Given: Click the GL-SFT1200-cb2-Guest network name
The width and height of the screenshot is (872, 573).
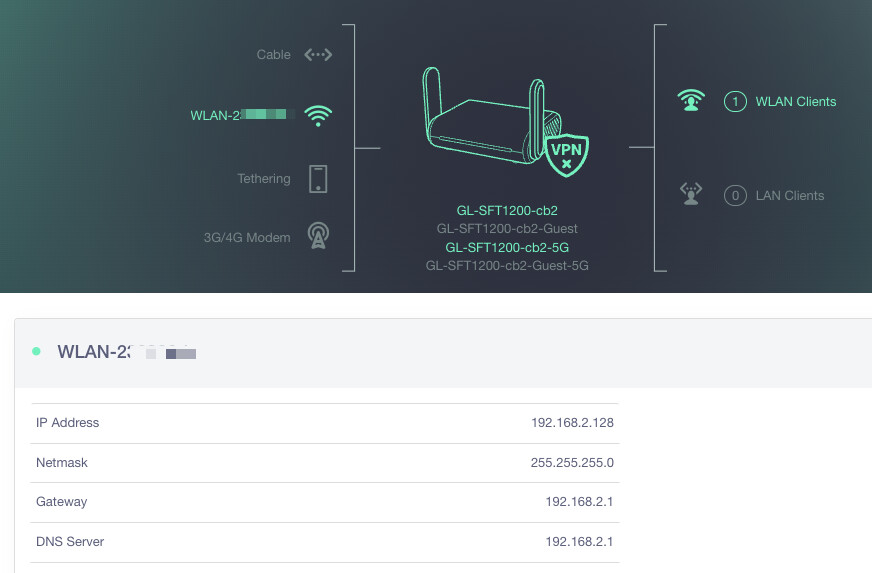Looking at the screenshot, I should point(507,229).
